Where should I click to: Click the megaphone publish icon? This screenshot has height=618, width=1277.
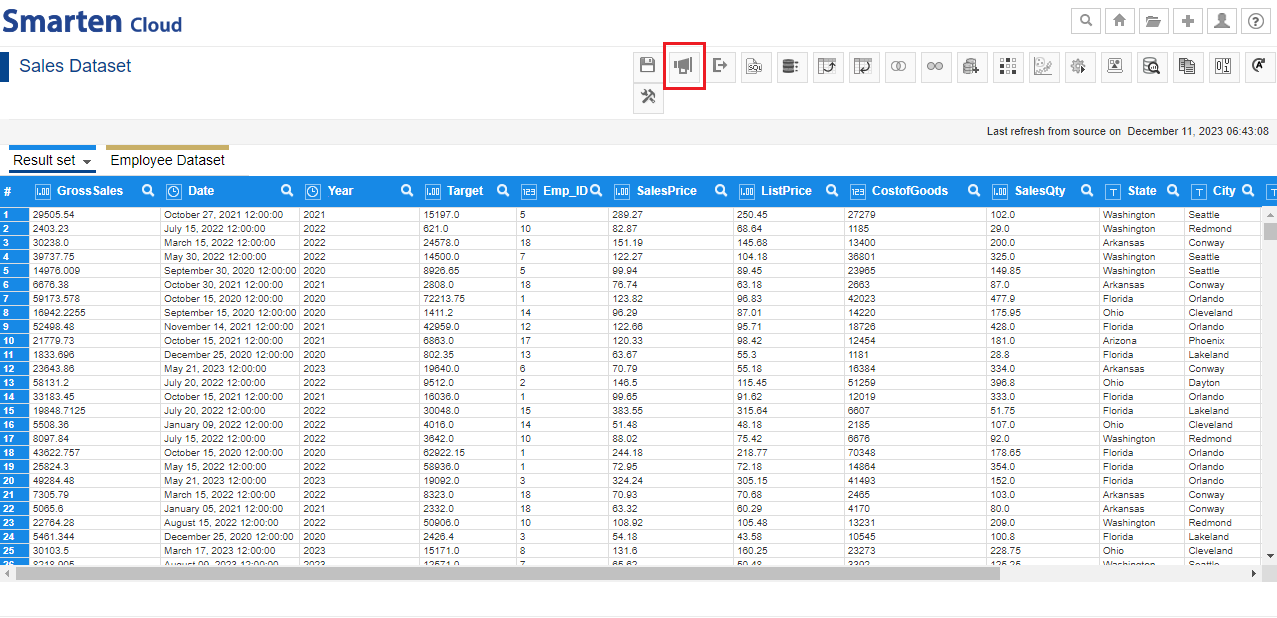[684, 66]
